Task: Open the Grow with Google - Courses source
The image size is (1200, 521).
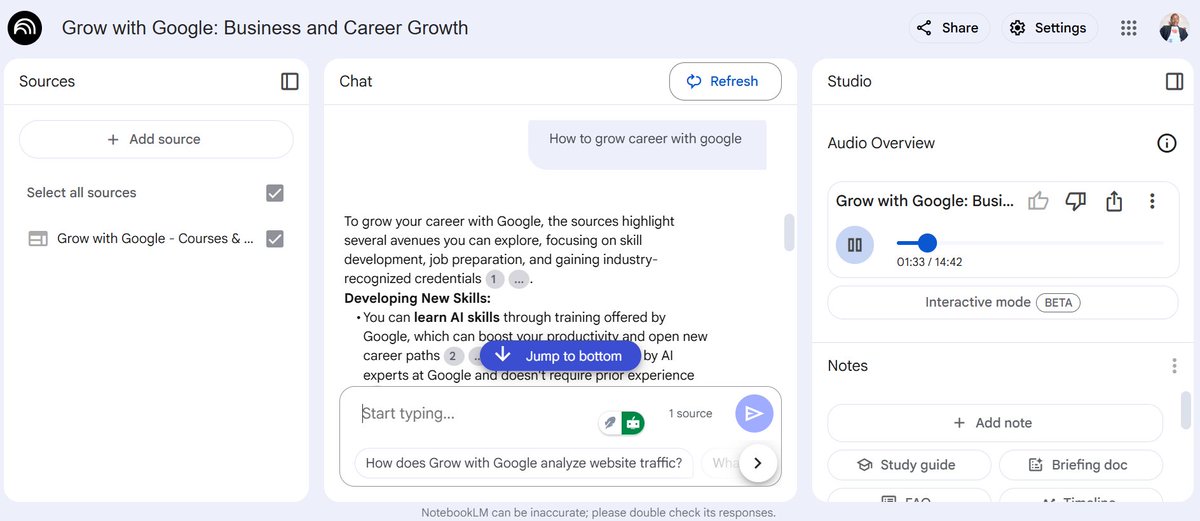Action: [155, 239]
